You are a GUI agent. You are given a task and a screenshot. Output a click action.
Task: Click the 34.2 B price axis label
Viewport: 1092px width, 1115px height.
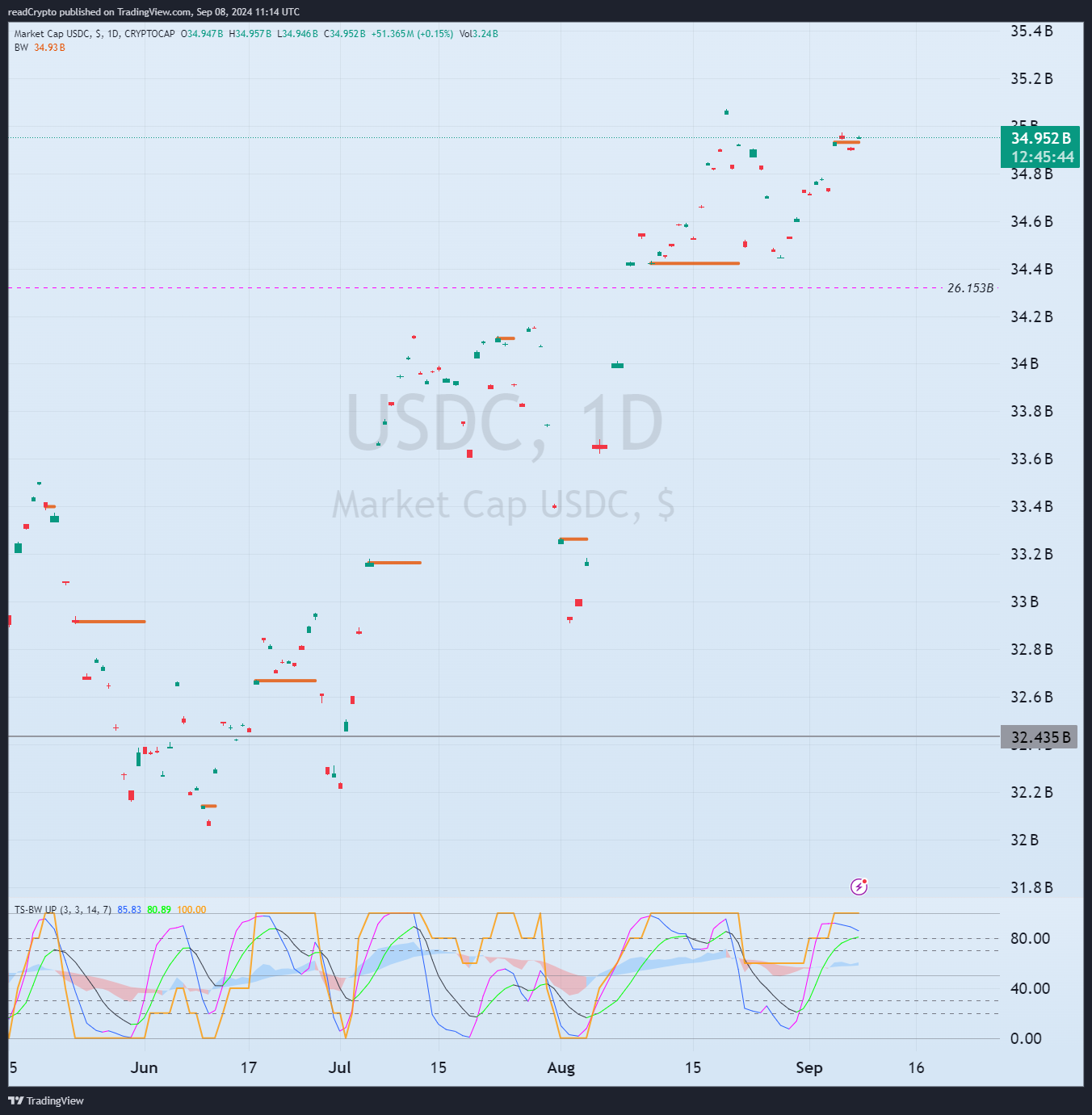point(1031,317)
